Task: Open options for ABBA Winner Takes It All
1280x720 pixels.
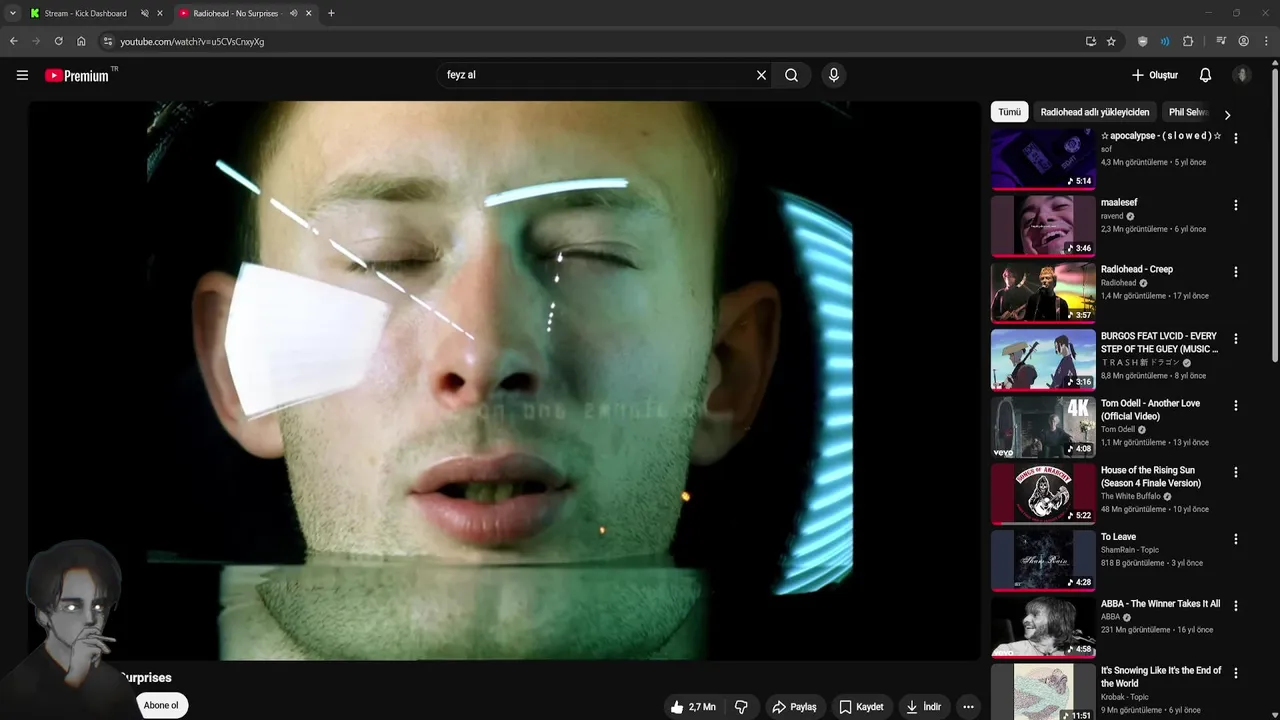Action: coord(1236,606)
